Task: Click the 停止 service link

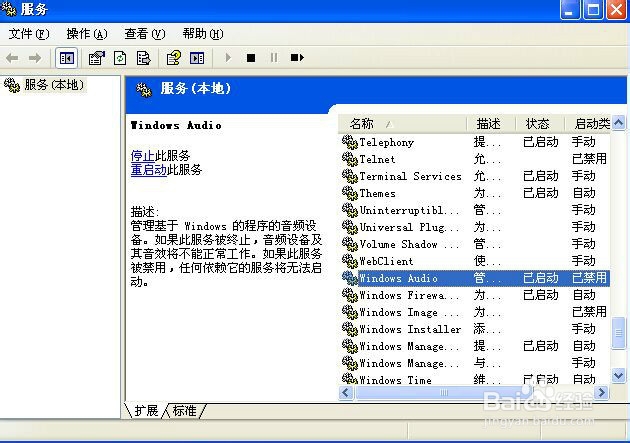Action: pos(143,155)
